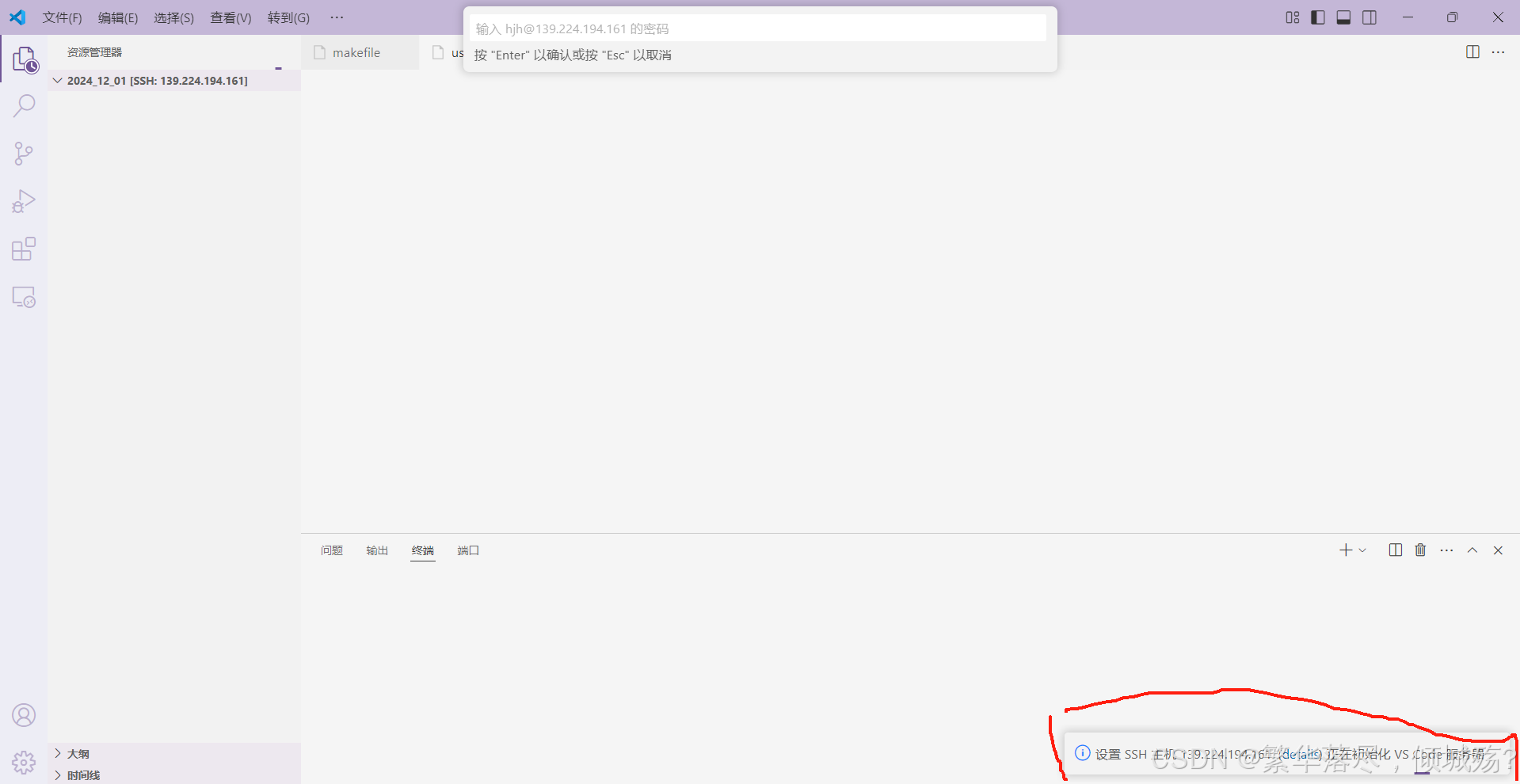Open the Extensions view
The width and height of the screenshot is (1520, 784).
24,249
